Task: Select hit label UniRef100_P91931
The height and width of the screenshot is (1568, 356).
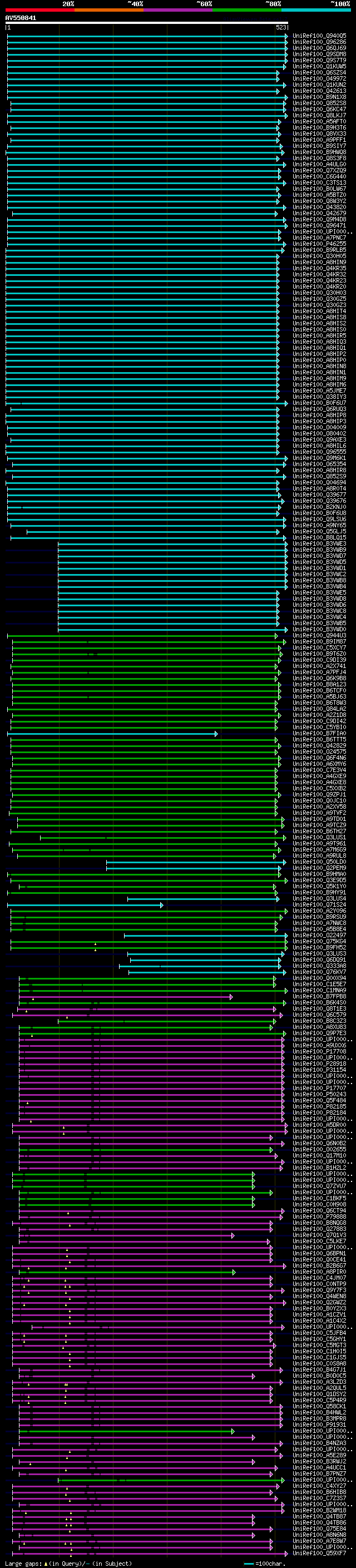Action: 319,1425
